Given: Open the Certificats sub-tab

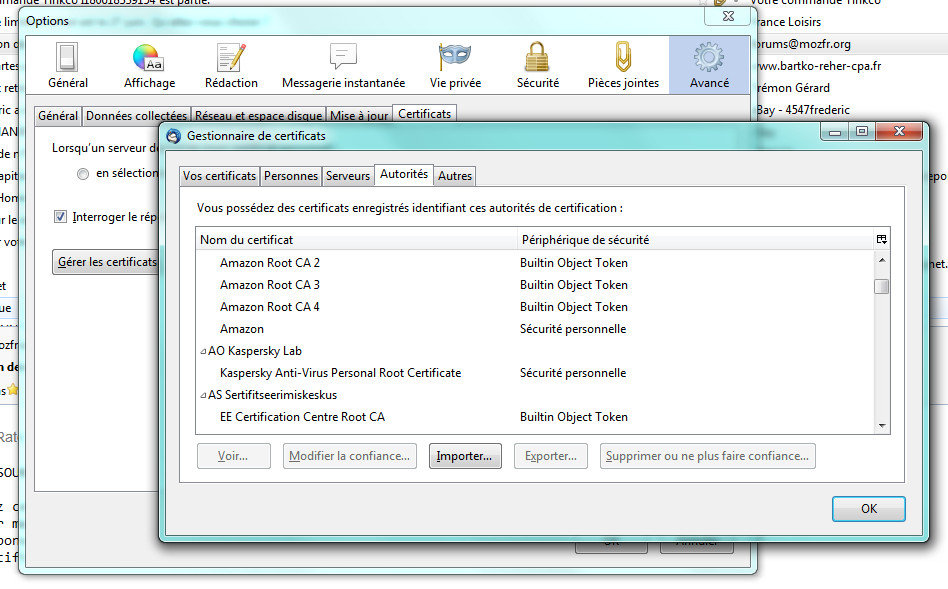Looking at the screenshot, I should click(424, 114).
